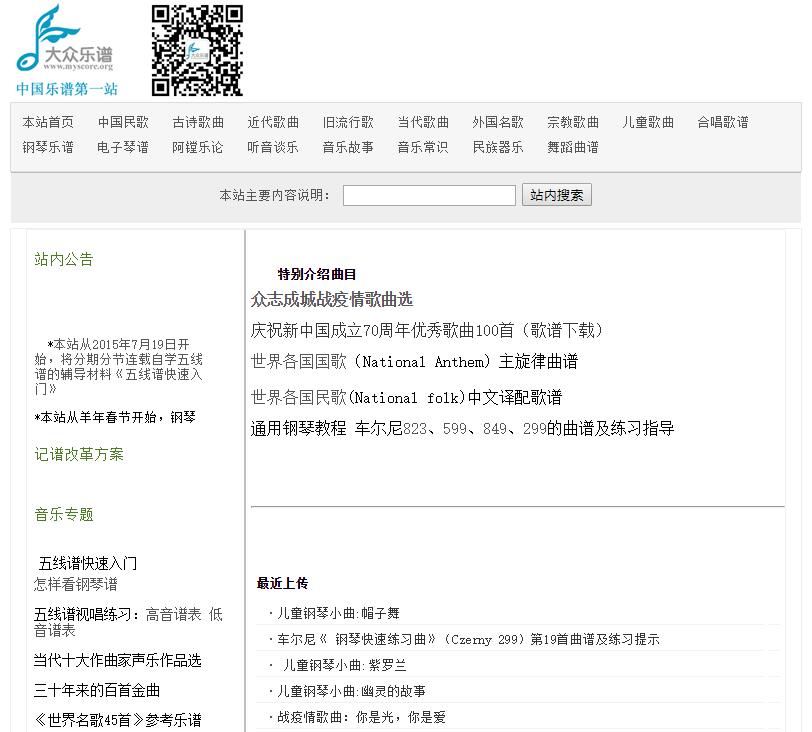The width and height of the screenshot is (812, 732).
Task: Open the 本站首页 menu item
Action: point(48,122)
